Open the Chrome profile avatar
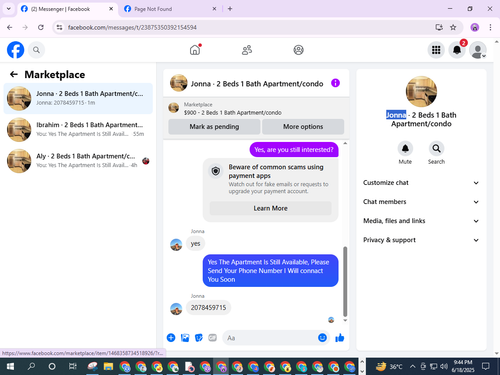 [x=475, y=27]
